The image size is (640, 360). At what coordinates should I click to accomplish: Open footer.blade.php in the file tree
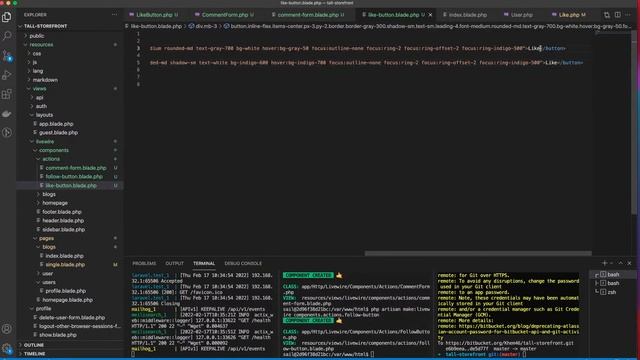(62, 212)
